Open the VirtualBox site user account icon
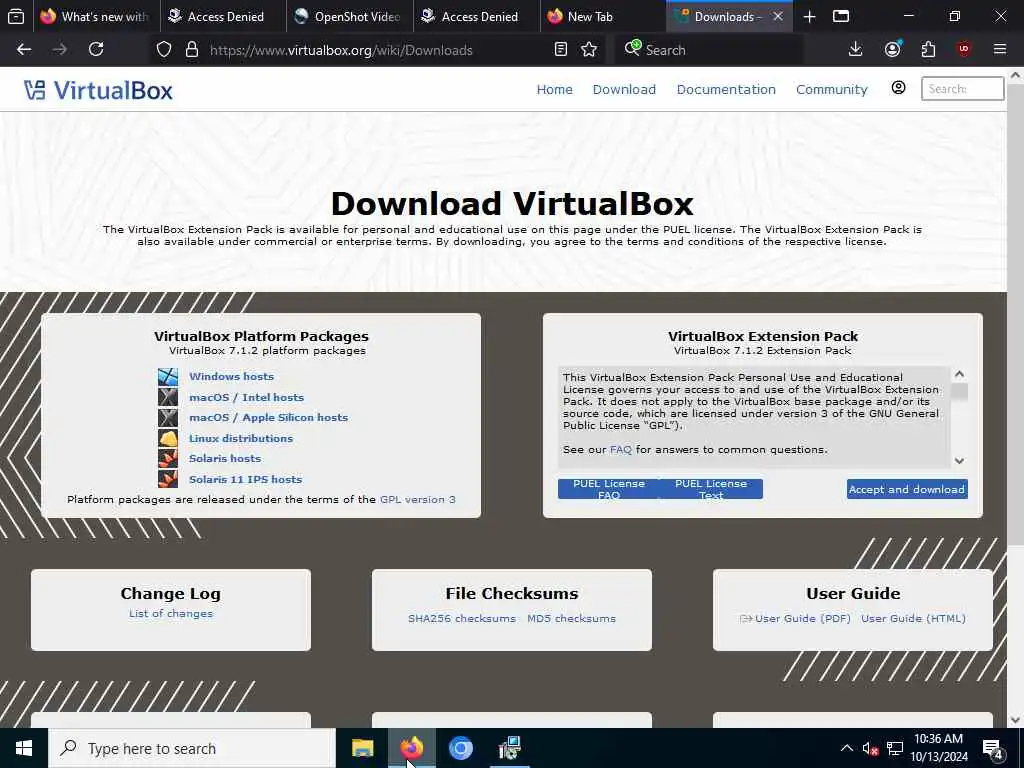This screenshot has width=1024, height=768. pyautogui.click(x=899, y=88)
